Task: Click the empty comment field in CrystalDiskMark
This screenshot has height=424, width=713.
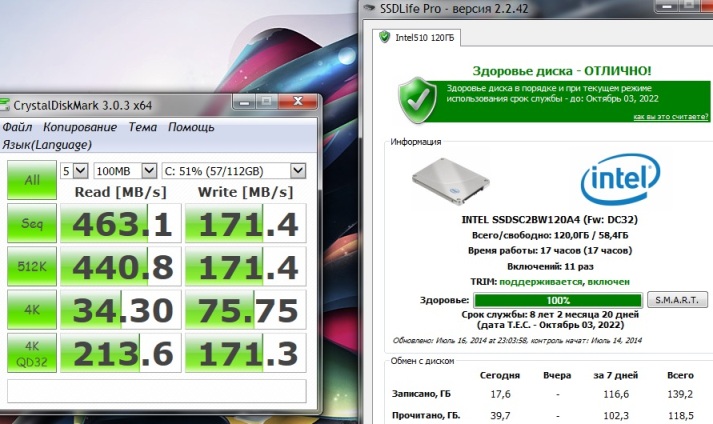Action: (157, 391)
